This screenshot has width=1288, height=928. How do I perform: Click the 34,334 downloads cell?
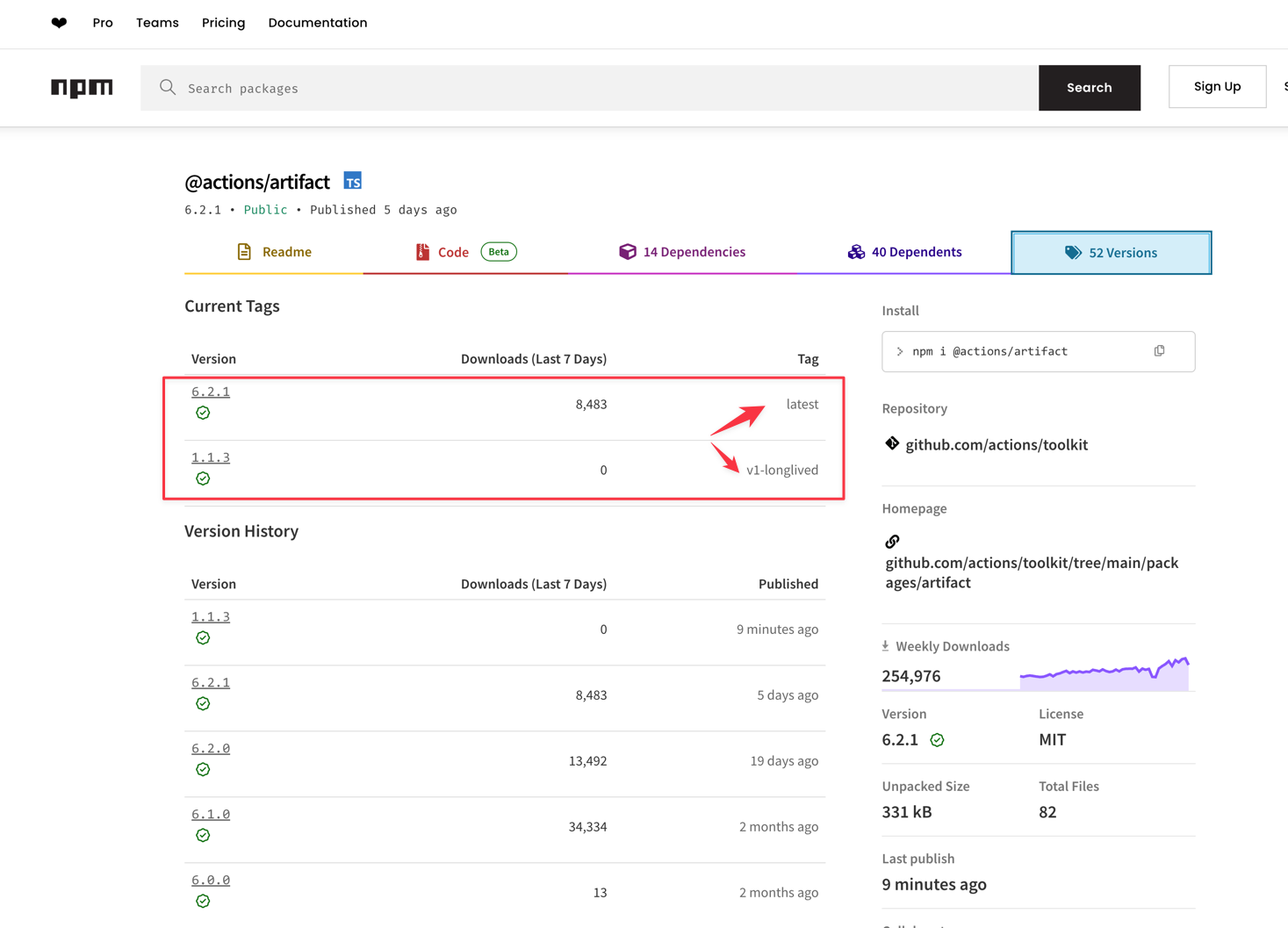point(587,827)
